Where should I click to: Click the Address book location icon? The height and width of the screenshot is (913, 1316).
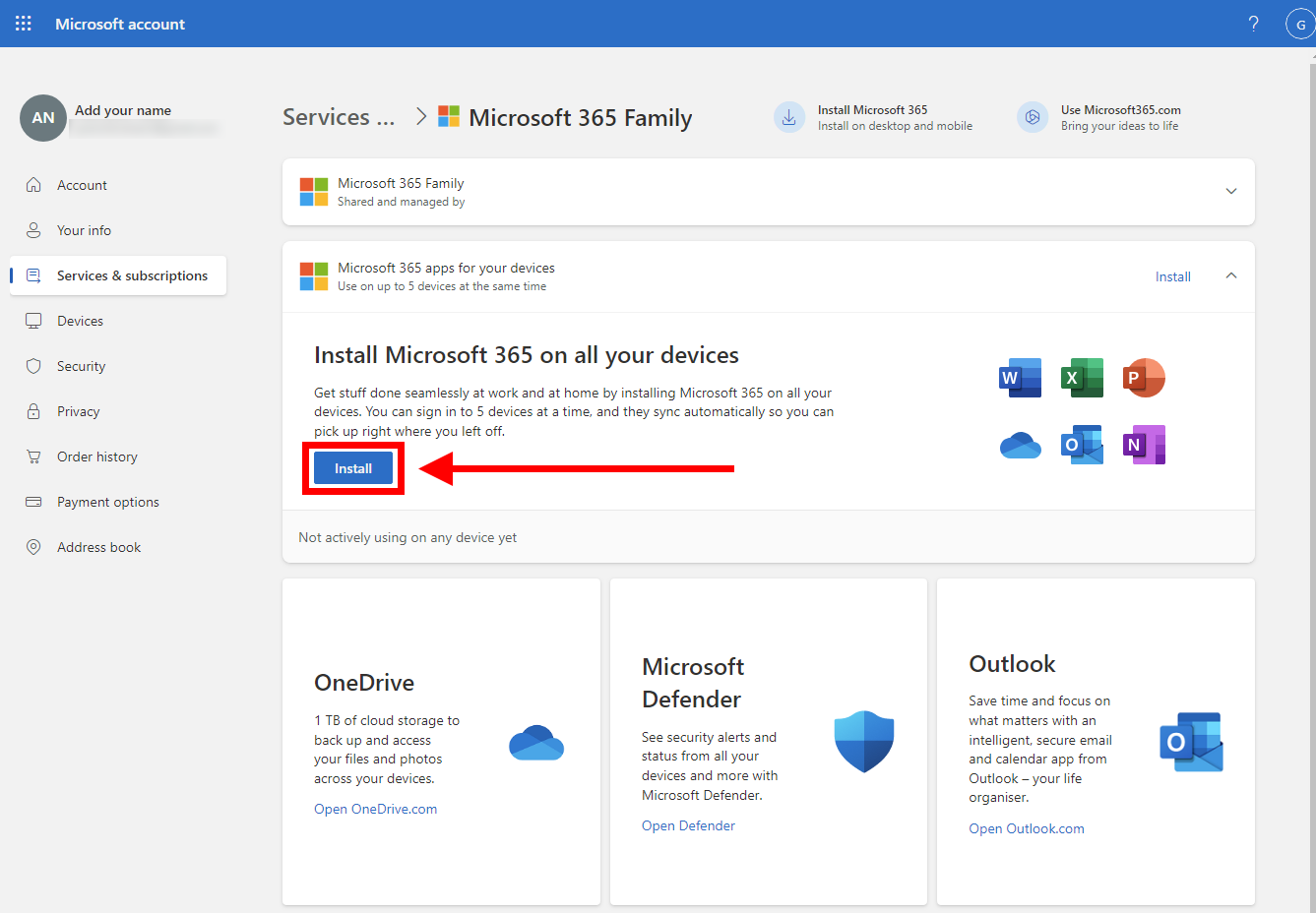33,547
